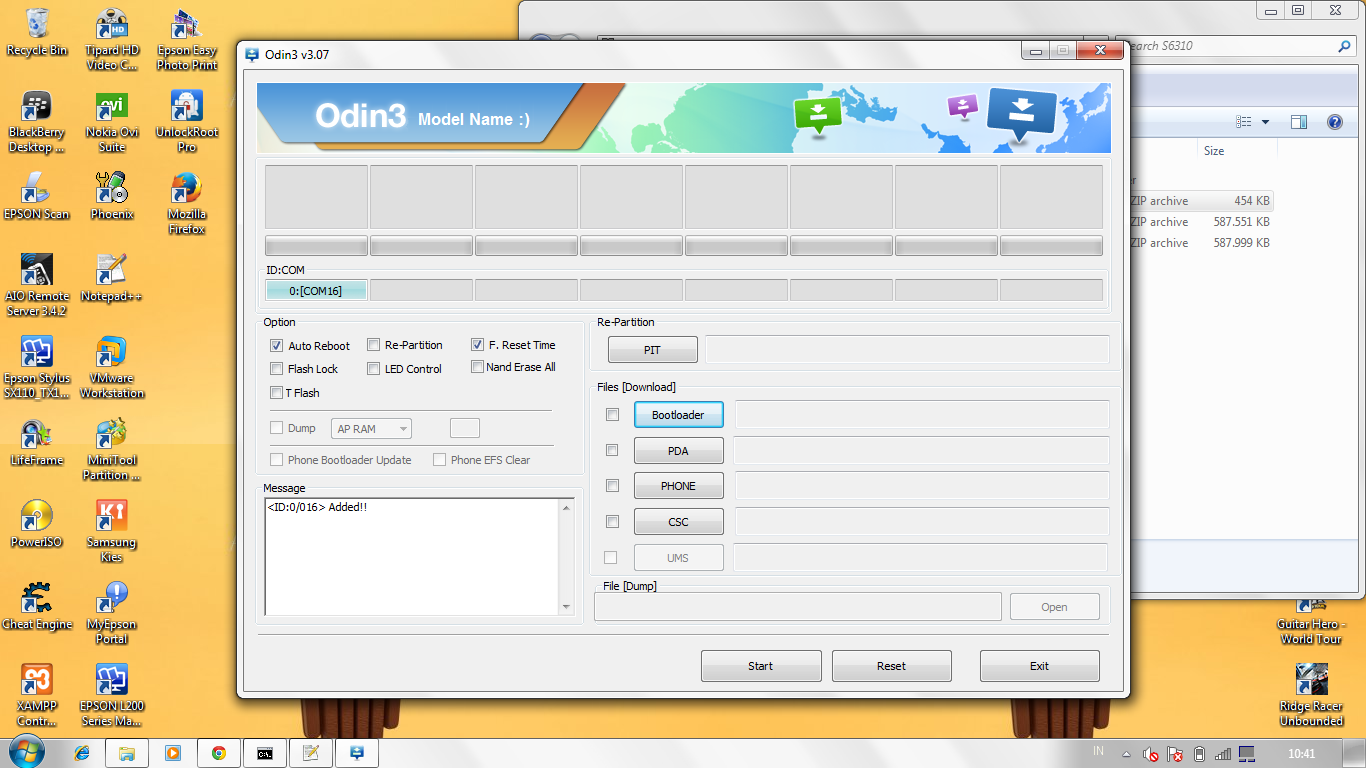Uncheck F. Reset Time option
1366x768 pixels.
coord(478,345)
